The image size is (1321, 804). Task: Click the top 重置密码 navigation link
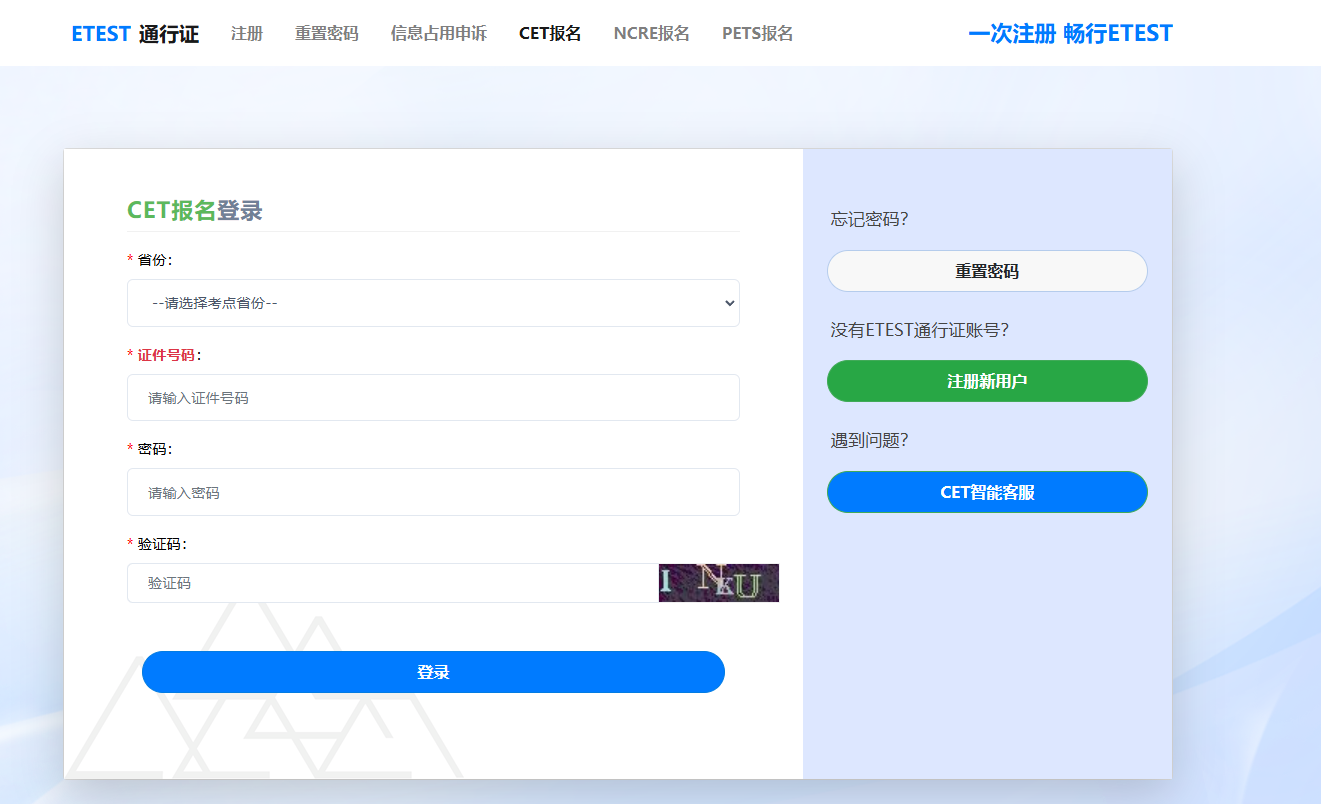[x=326, y=33]
